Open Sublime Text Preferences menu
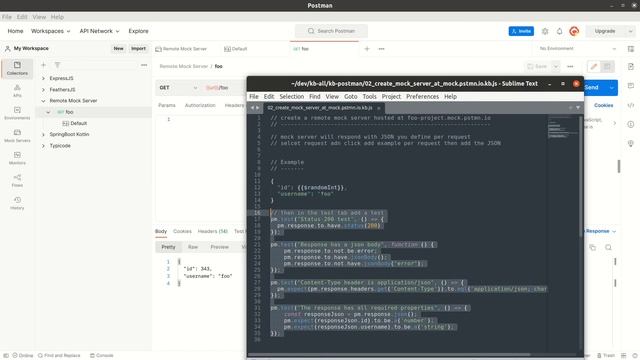The height and width of the screenshot is (360, 640). coord(422,96)
